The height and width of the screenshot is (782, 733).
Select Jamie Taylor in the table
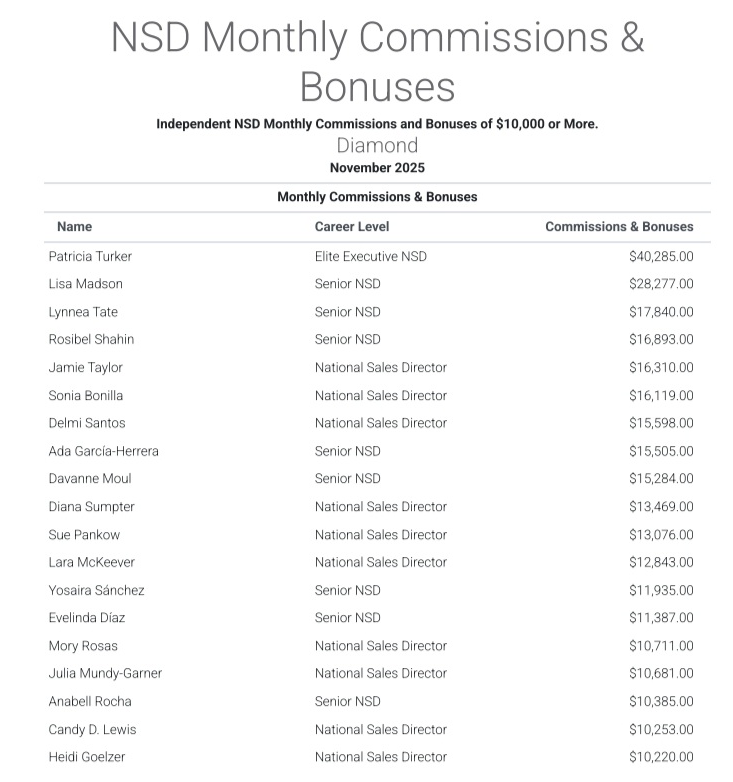coord(85,367)
